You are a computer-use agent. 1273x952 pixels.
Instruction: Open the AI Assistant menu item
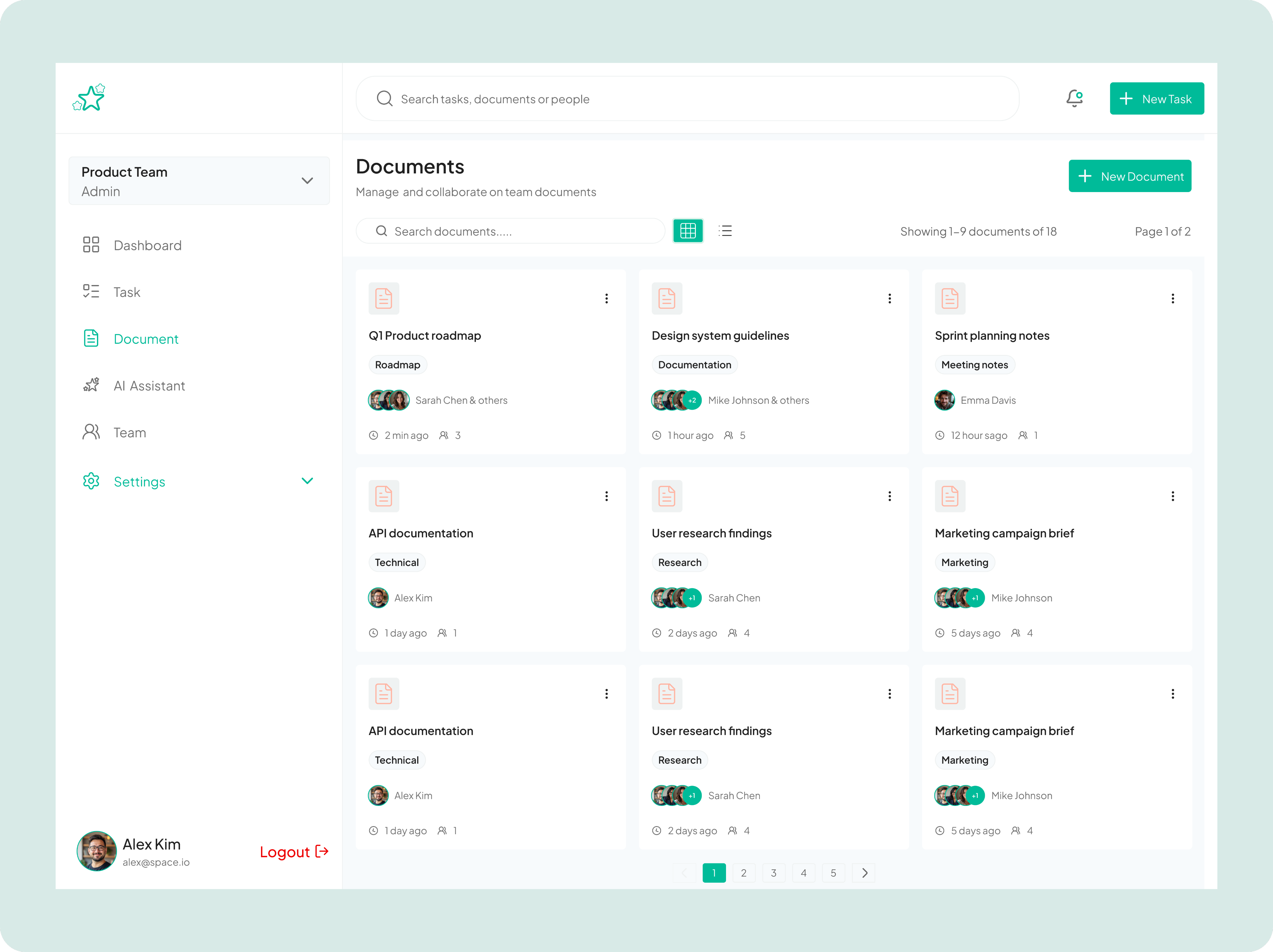(149, 386)
